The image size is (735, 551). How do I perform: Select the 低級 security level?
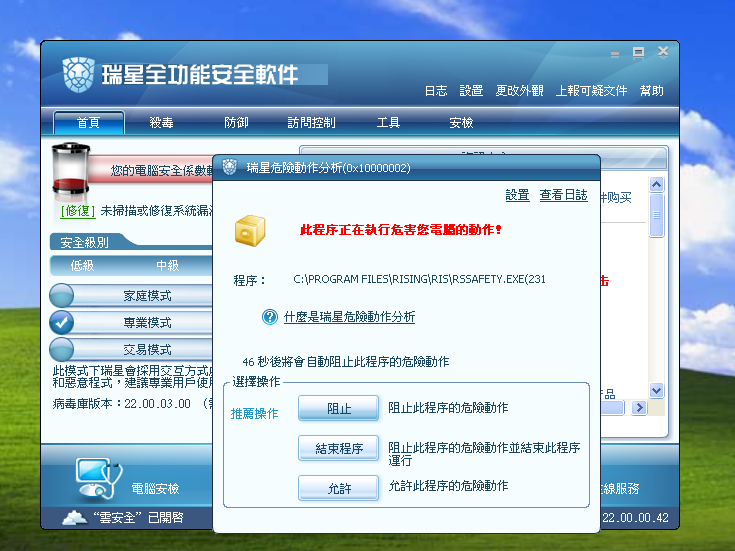click(x=82, y=266)
